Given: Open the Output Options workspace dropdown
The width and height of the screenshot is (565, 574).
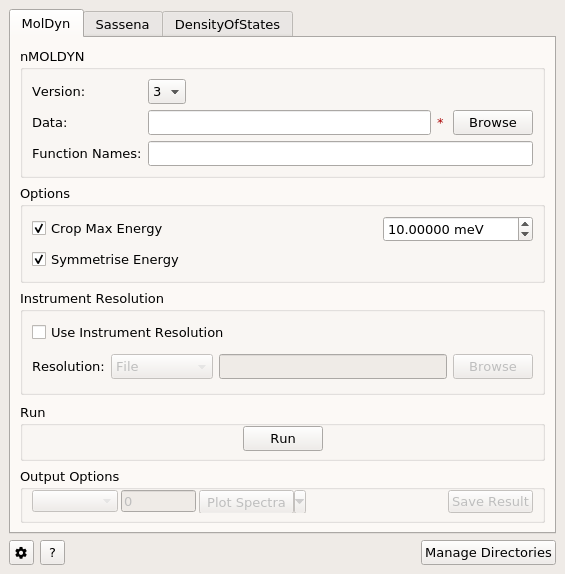Looking at the screenshot, I should [x=75, y=501].
